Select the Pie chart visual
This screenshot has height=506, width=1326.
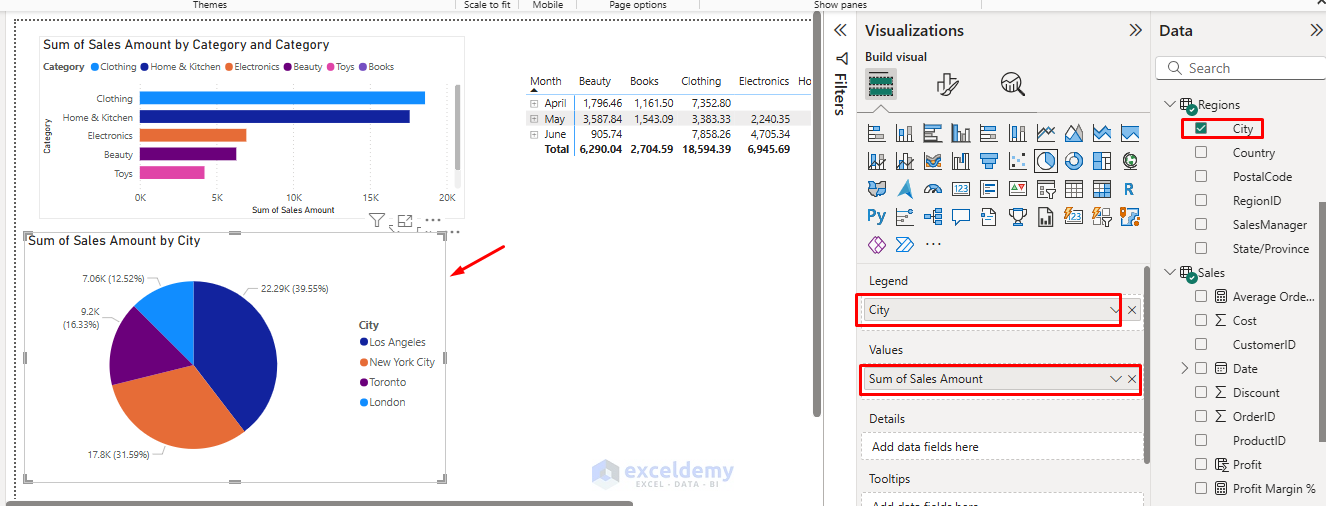(1046, 161)
